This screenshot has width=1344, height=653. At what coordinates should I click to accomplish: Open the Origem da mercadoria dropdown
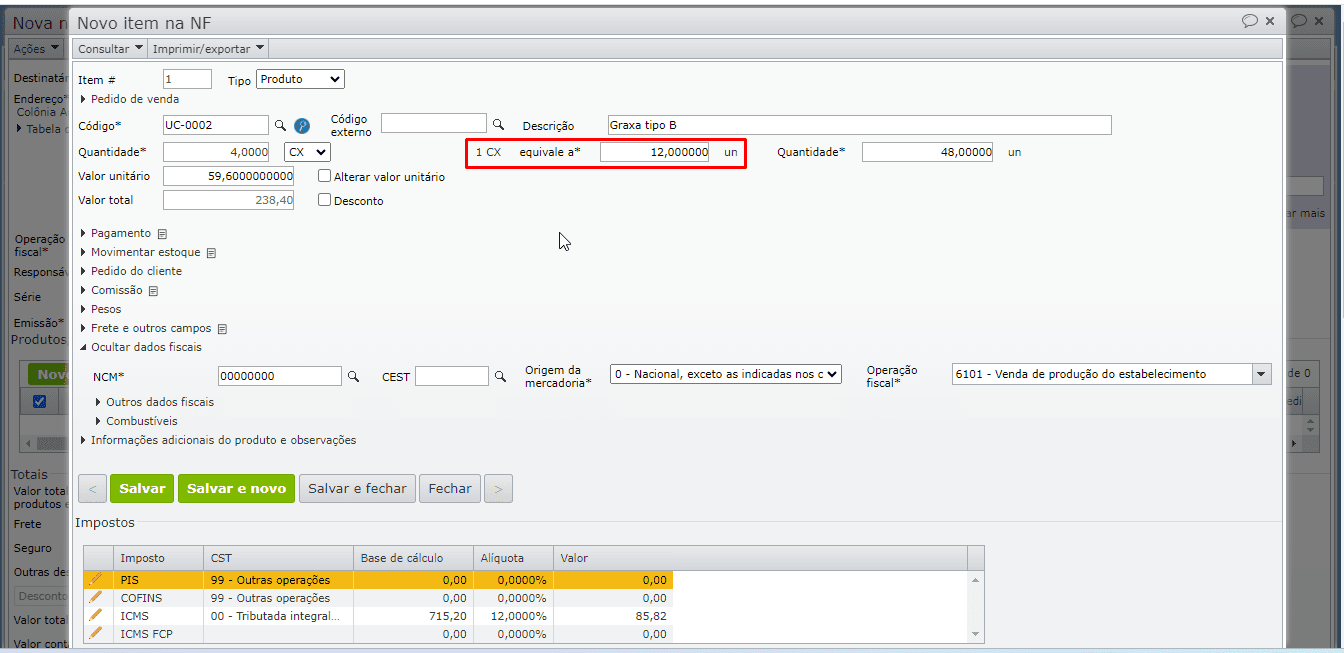(x=726, y=374)
